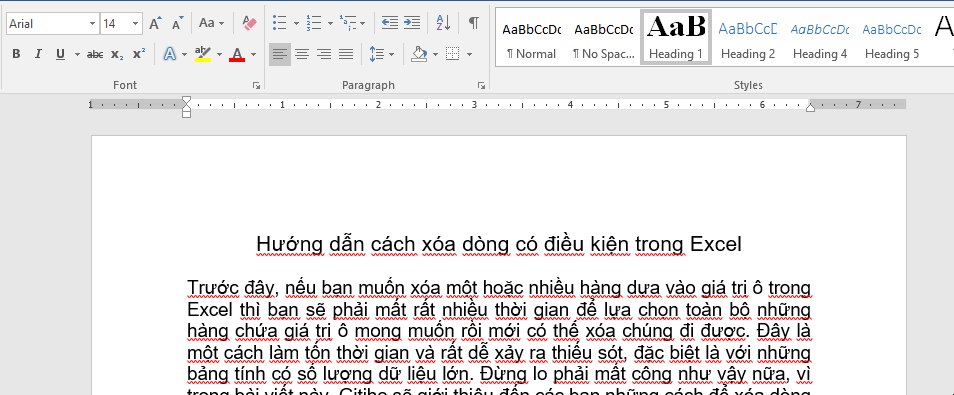
Task: Select Align Right
Action: (324, 54)
